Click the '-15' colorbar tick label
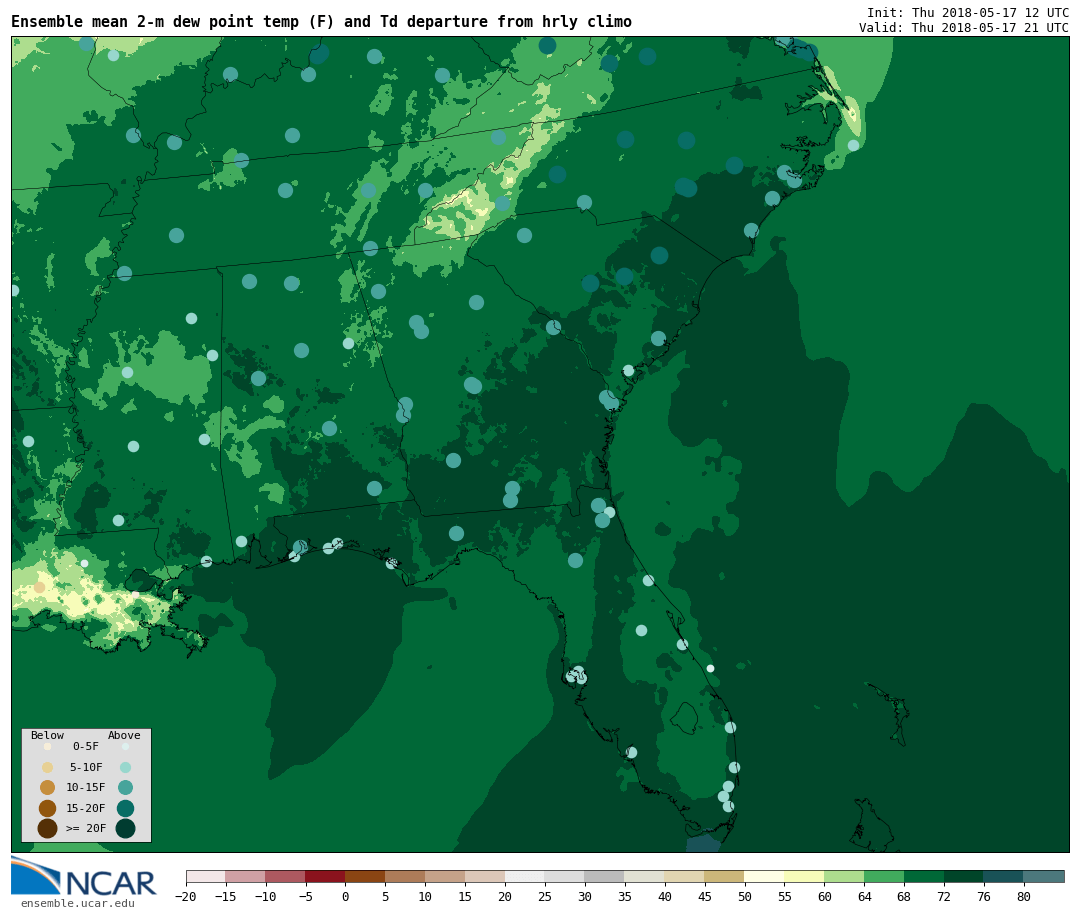1080x915 pixels. [225, 896]
